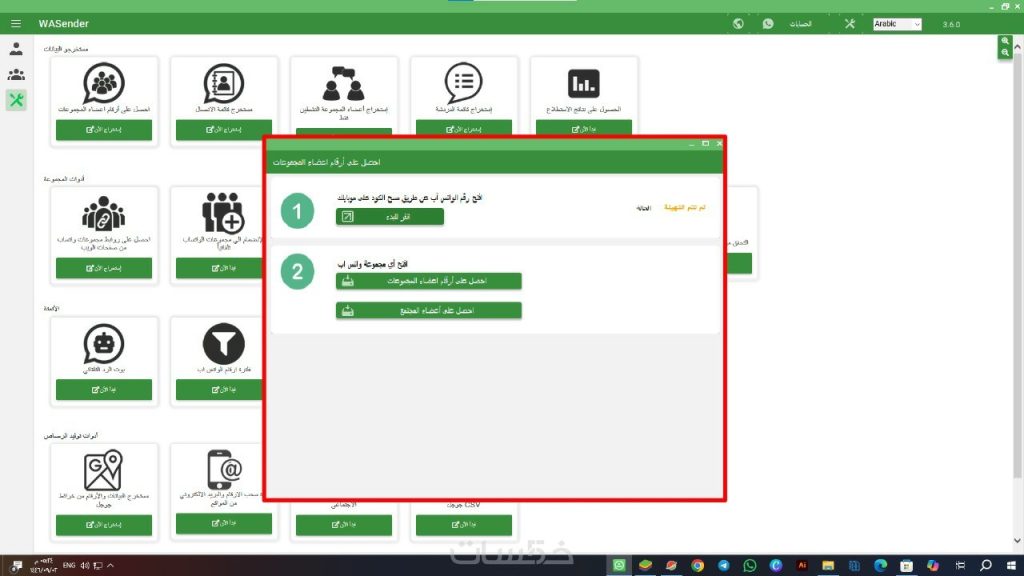Screen dimensions: 1024x576
Task: Click the auto reply bot card icon
Action: 104,343
